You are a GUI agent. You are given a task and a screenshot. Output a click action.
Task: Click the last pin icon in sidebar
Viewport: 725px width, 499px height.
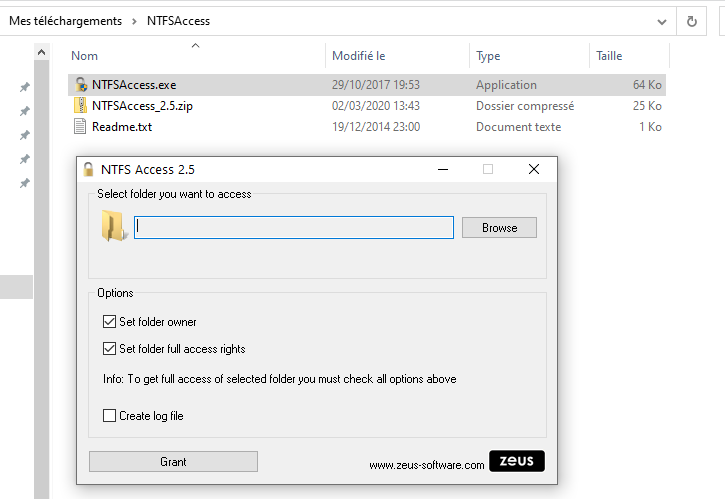(x=25, y=183)
